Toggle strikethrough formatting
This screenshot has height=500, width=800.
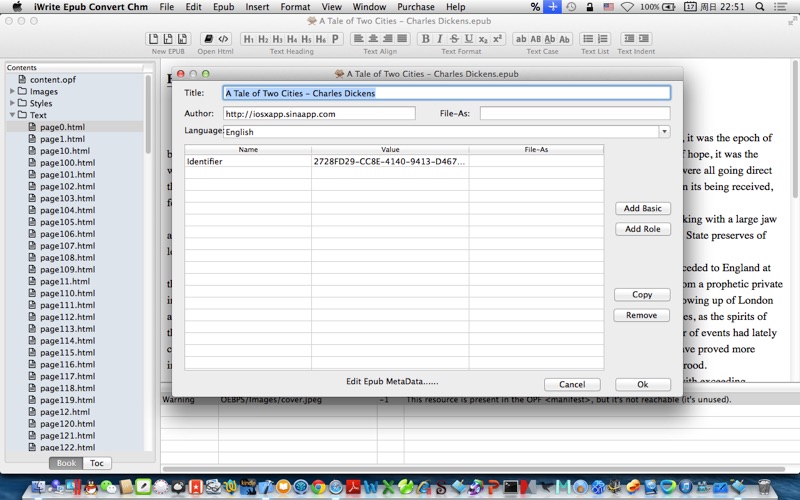454,39
